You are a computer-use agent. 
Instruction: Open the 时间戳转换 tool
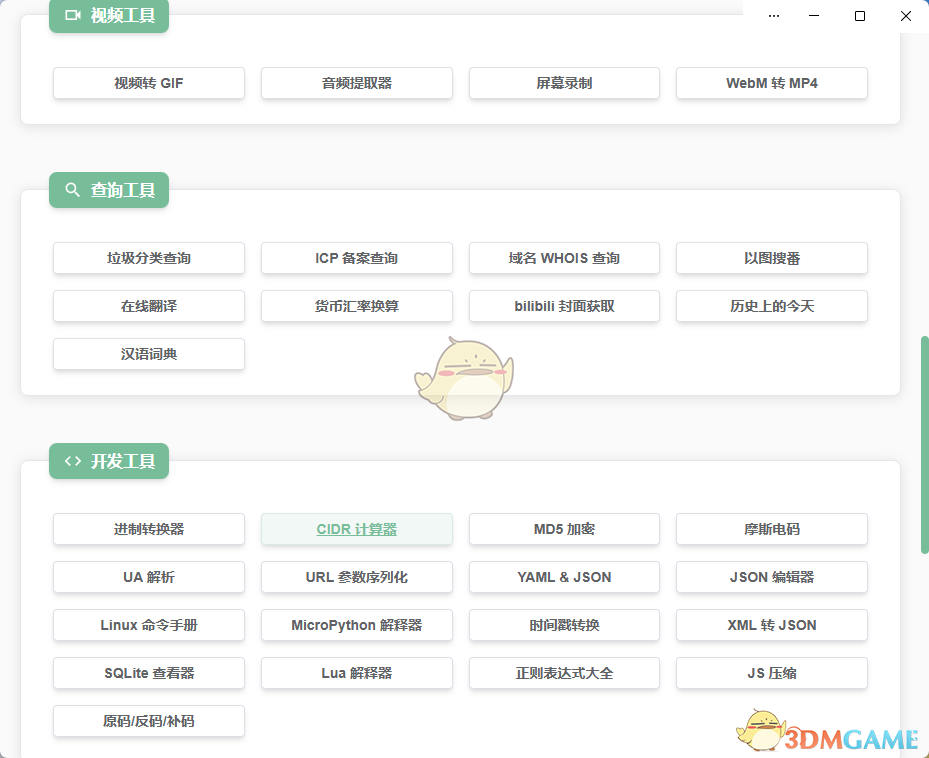(x=564, y=625)
